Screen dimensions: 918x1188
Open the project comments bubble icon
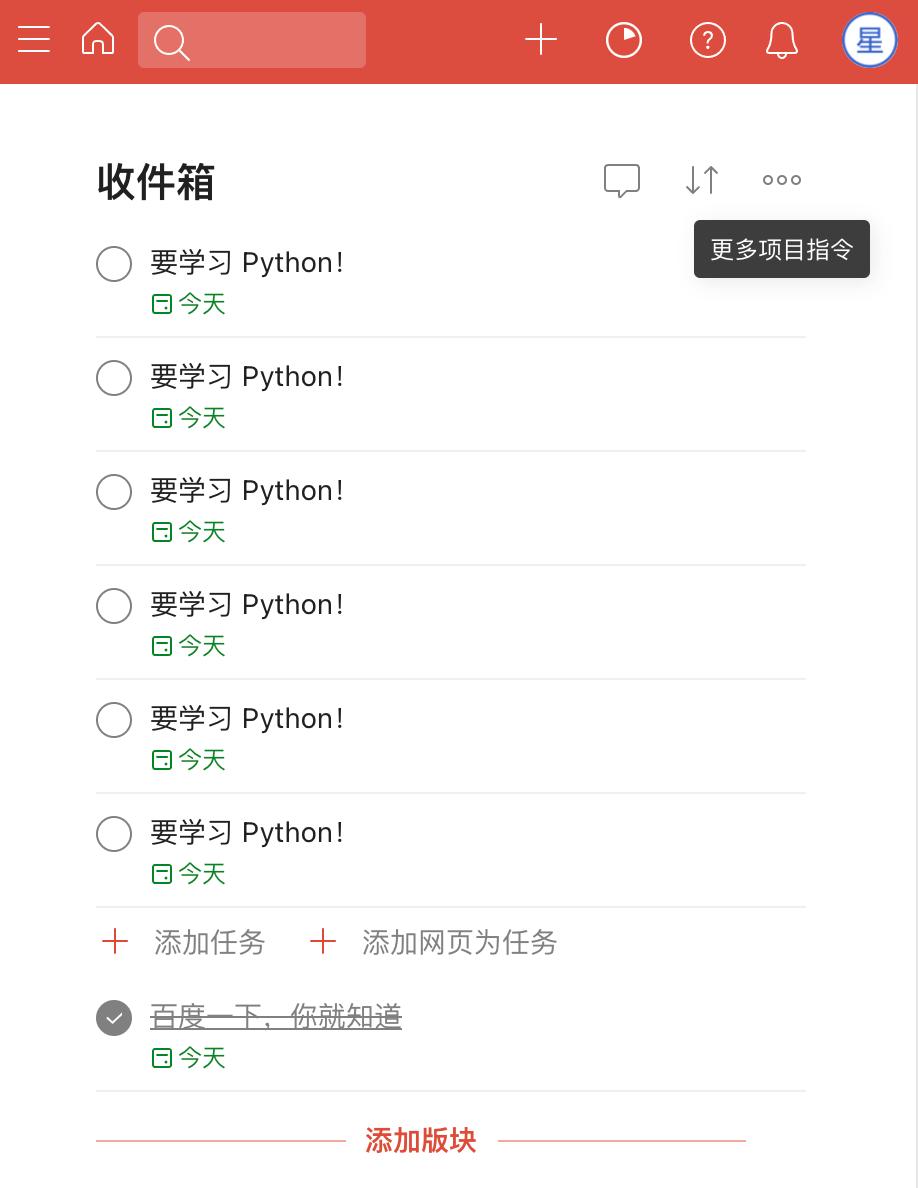pyautogui.click(x=622, y=180)
